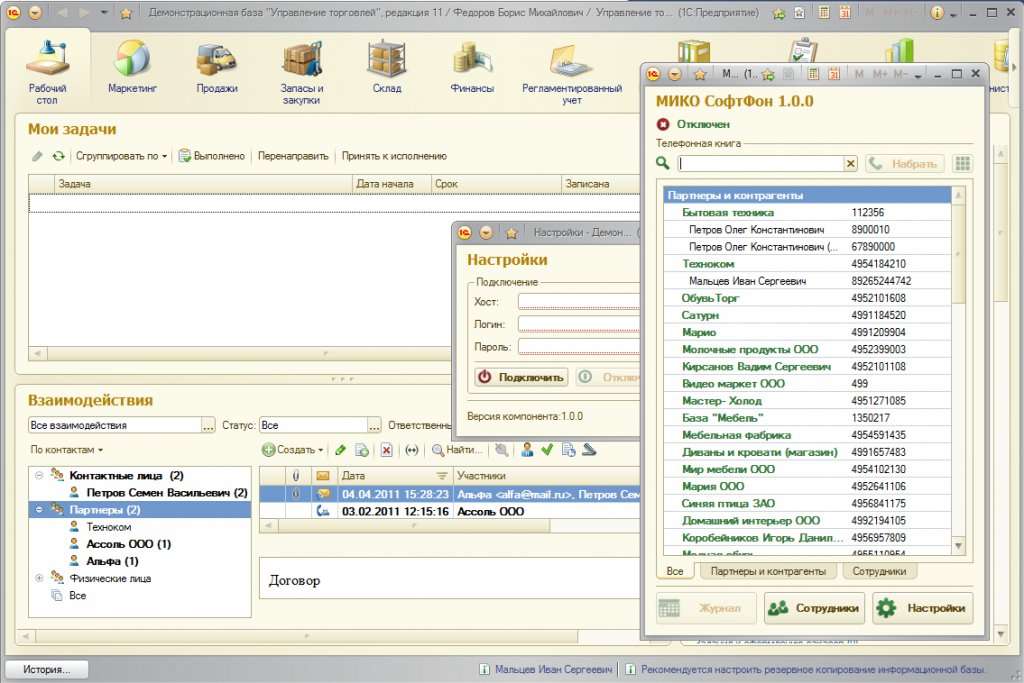Click the calendar icon in СофтФон title bar
This screenshot has height=683, width=1024.
(834, 74)
